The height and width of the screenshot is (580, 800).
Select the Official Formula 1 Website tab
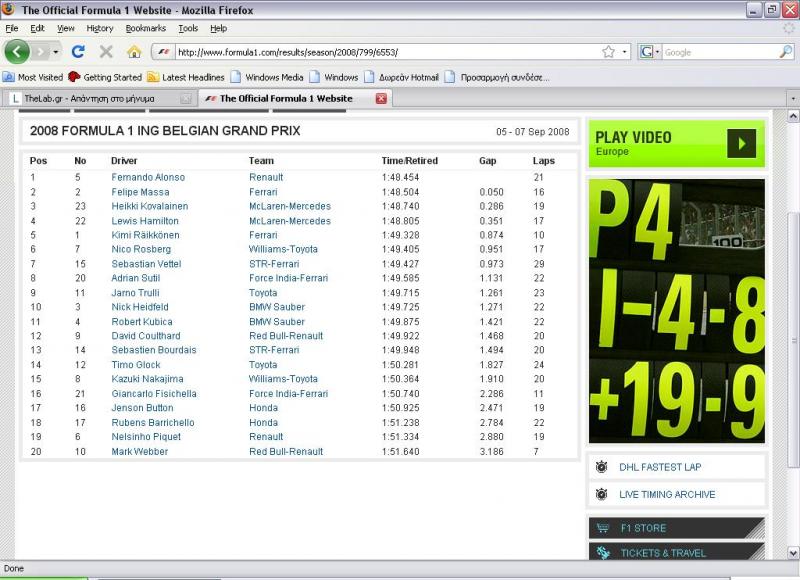click(x=294, y=98)
